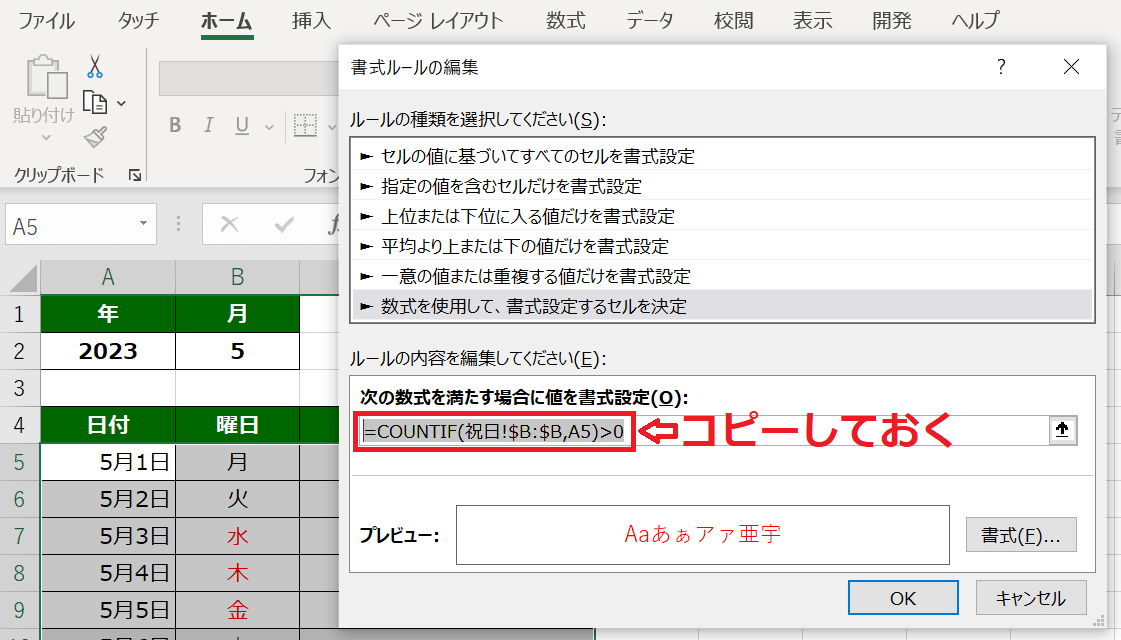Viewport: 1121px width, 640px height.
Task: Open the clipboard group dialog launcher
Action: [135, 175]
